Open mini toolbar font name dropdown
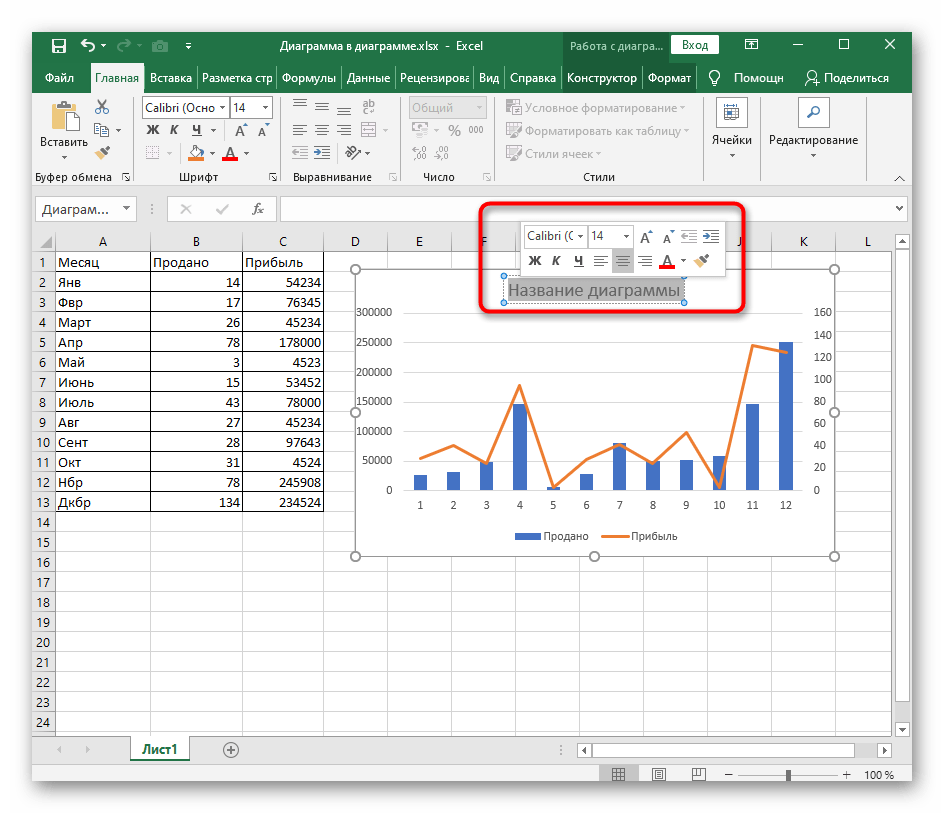The height and width of the screenshot is (813, 944). (x=580, y=236)
